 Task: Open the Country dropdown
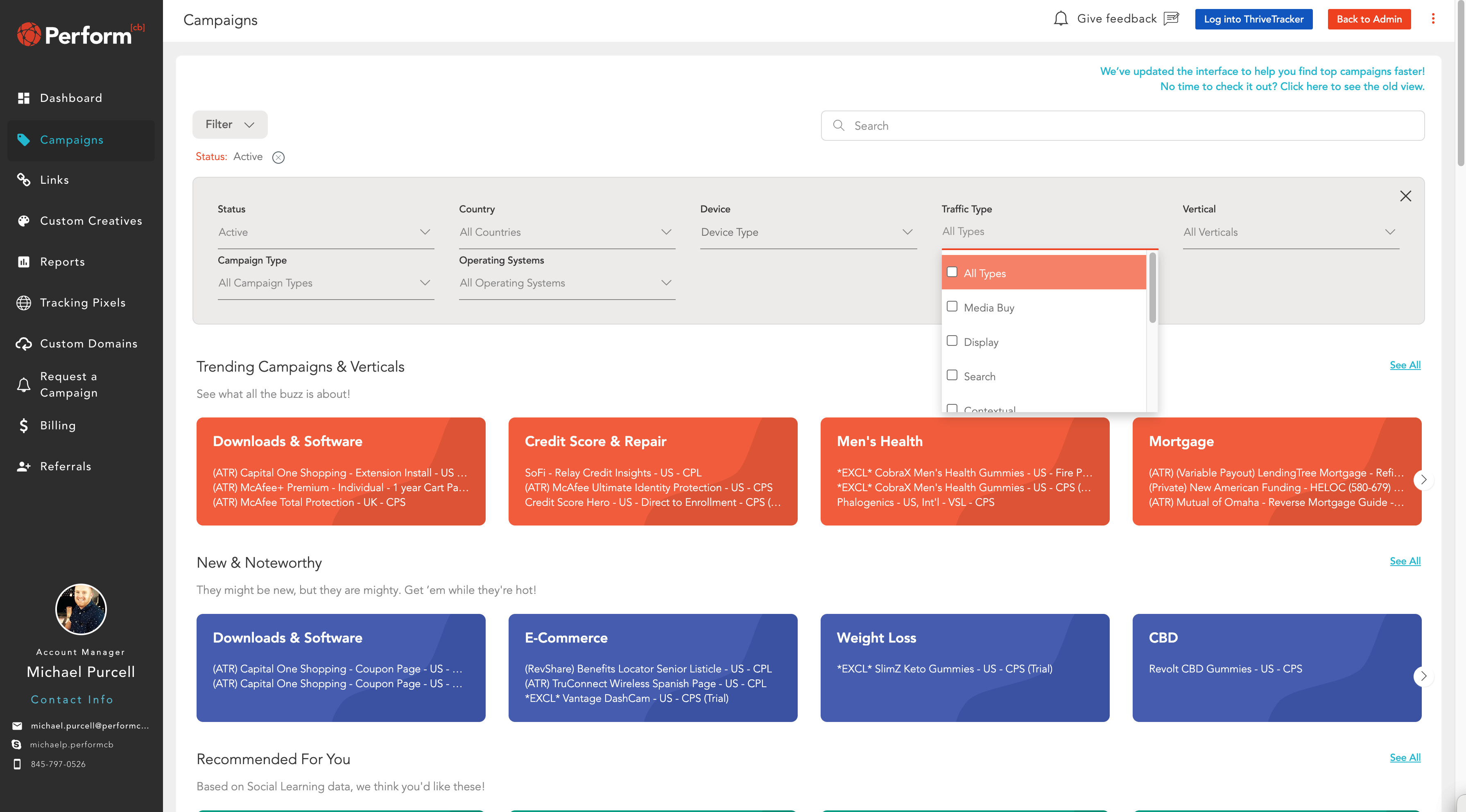(x=567, y=232)
